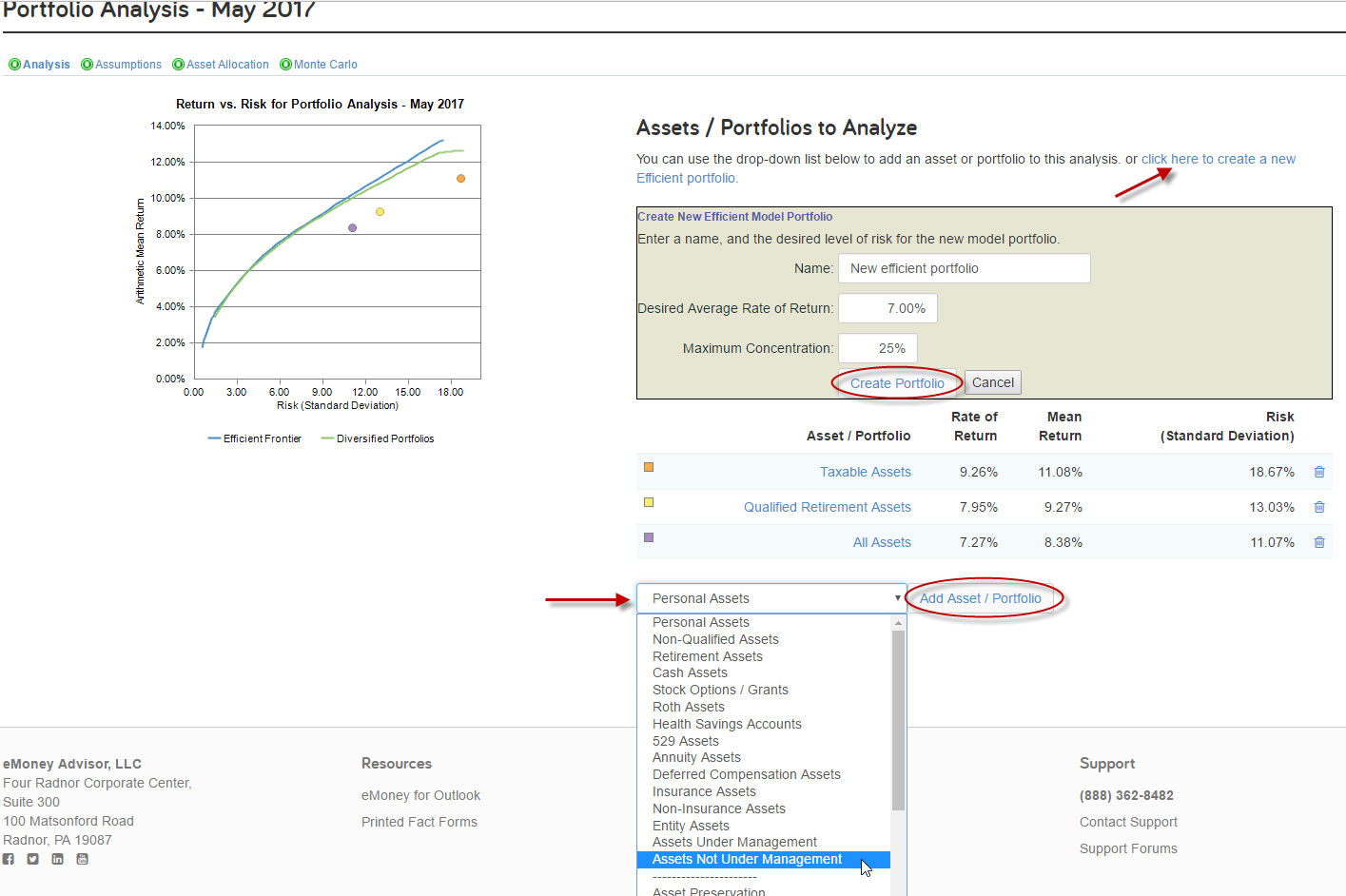Click the Maximum Concentration field
This screenshot has height=896, width=1346.
click(878, 348)
